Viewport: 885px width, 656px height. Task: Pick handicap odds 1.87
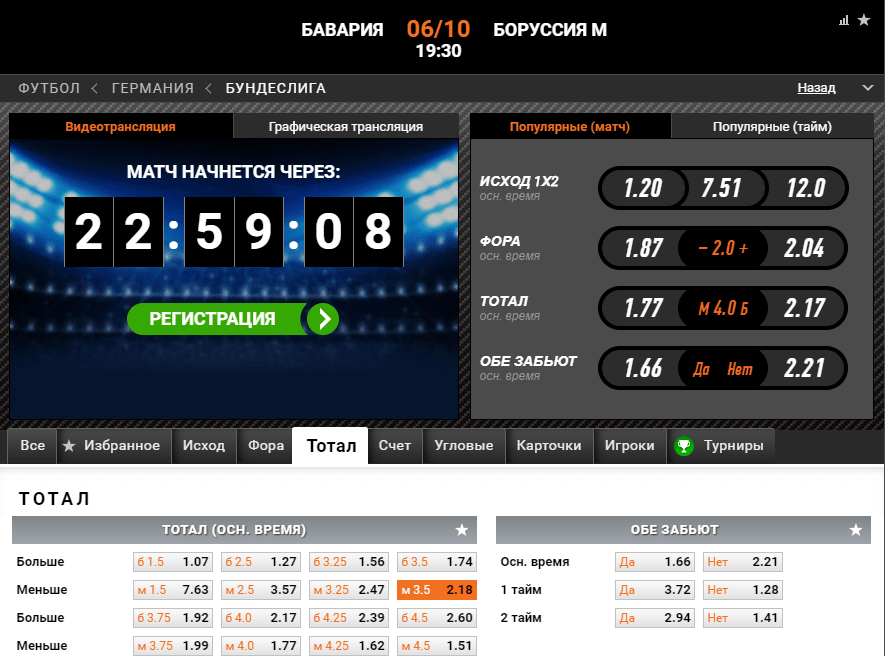pos(643,248)
